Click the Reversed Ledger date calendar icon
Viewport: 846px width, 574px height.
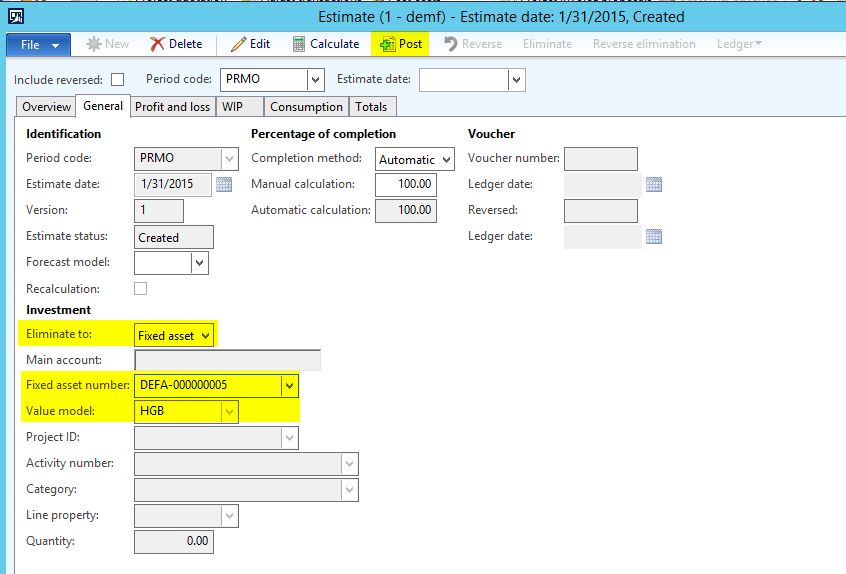[x=654, y=236]
